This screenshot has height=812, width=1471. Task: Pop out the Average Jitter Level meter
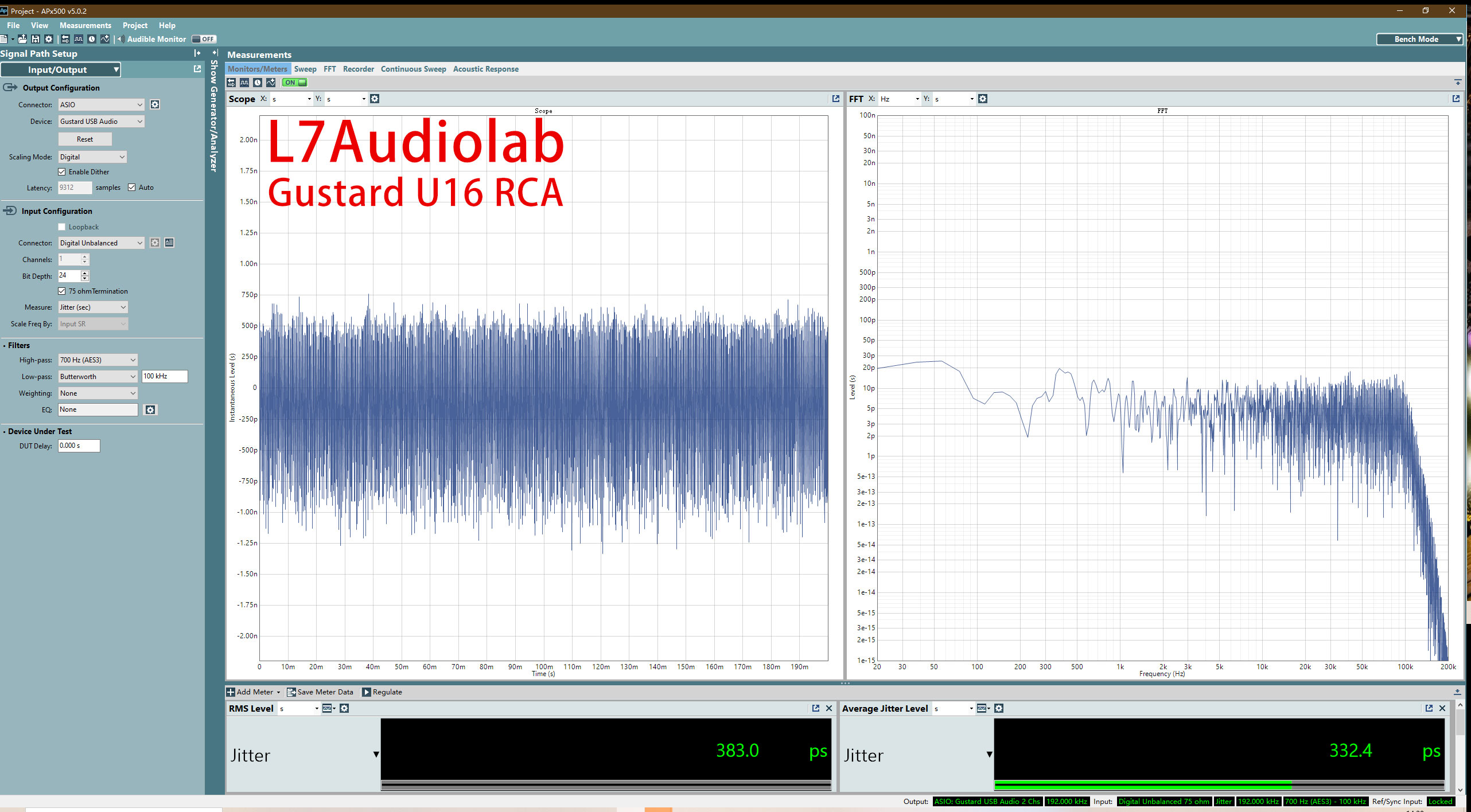[x=1429, y=708]
